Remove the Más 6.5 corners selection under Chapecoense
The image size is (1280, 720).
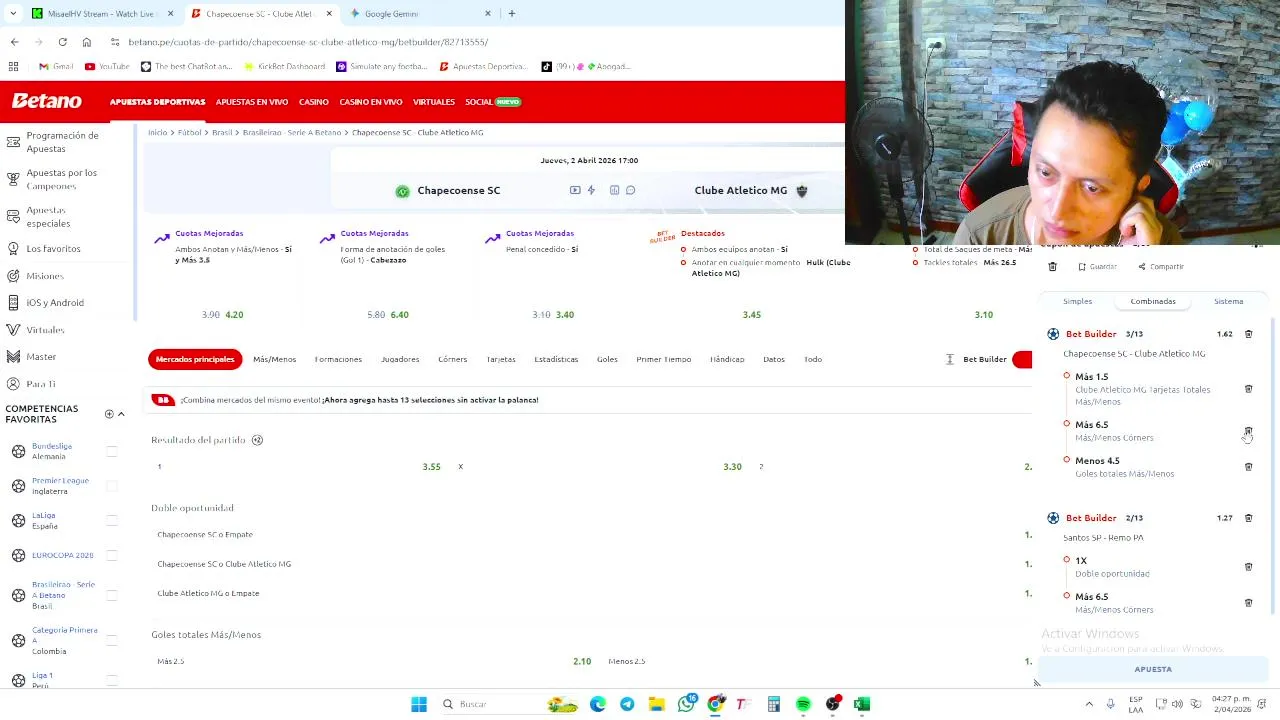click(x=1248, y=431)
